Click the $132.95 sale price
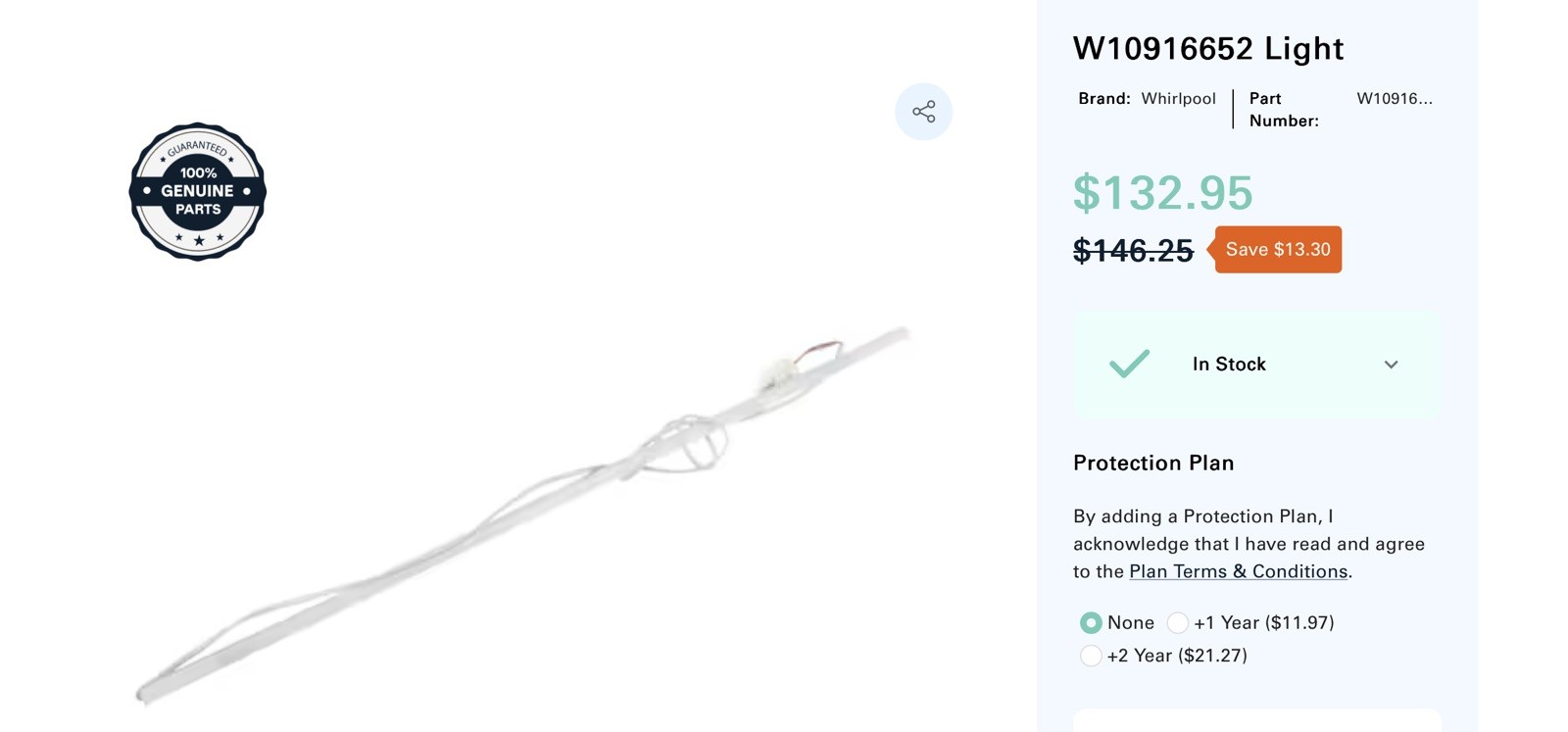 pyautogui.click(x=1162, y=192)
